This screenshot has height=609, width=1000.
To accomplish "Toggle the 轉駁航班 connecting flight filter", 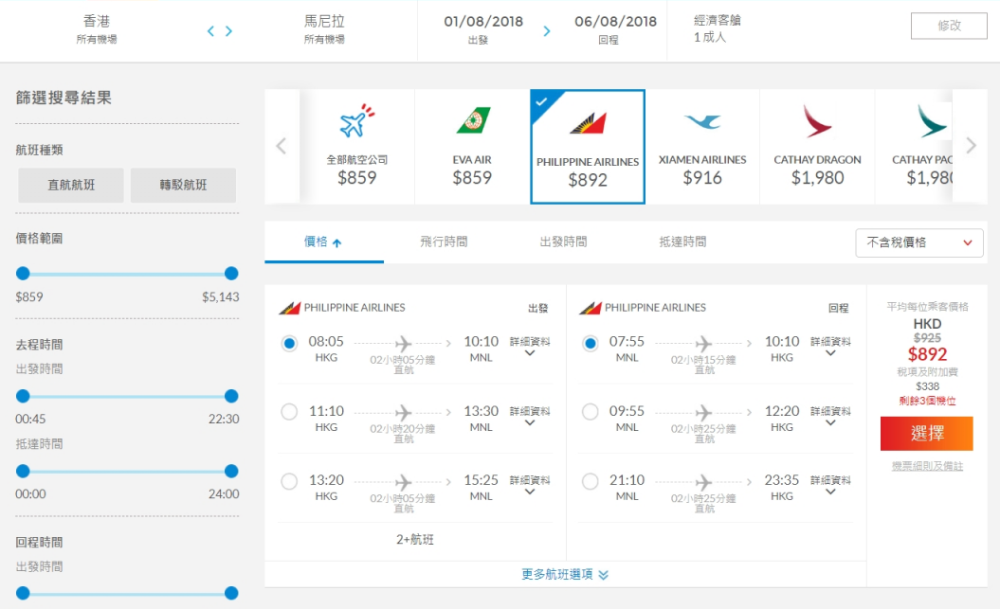I will point(183,185).
